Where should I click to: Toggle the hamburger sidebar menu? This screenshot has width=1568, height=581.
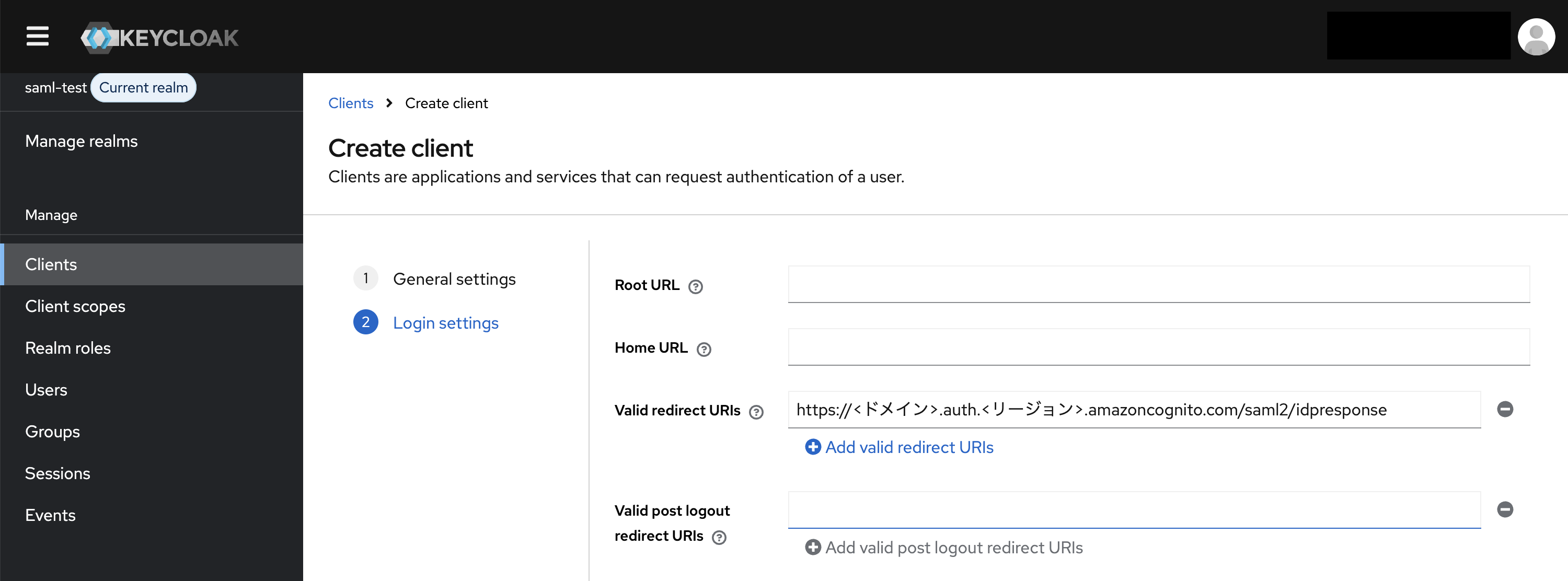[37, 36]
